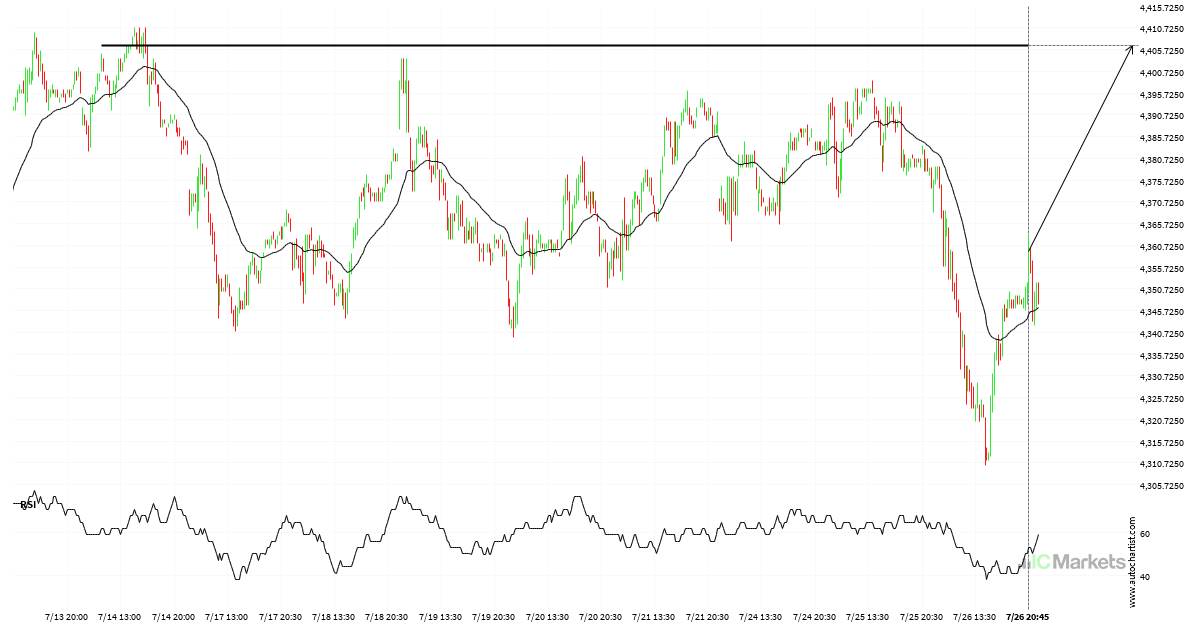Select the 7/18 13:30 time axis label
Screen dimensions: 1200x630
(x=334, y=617)
